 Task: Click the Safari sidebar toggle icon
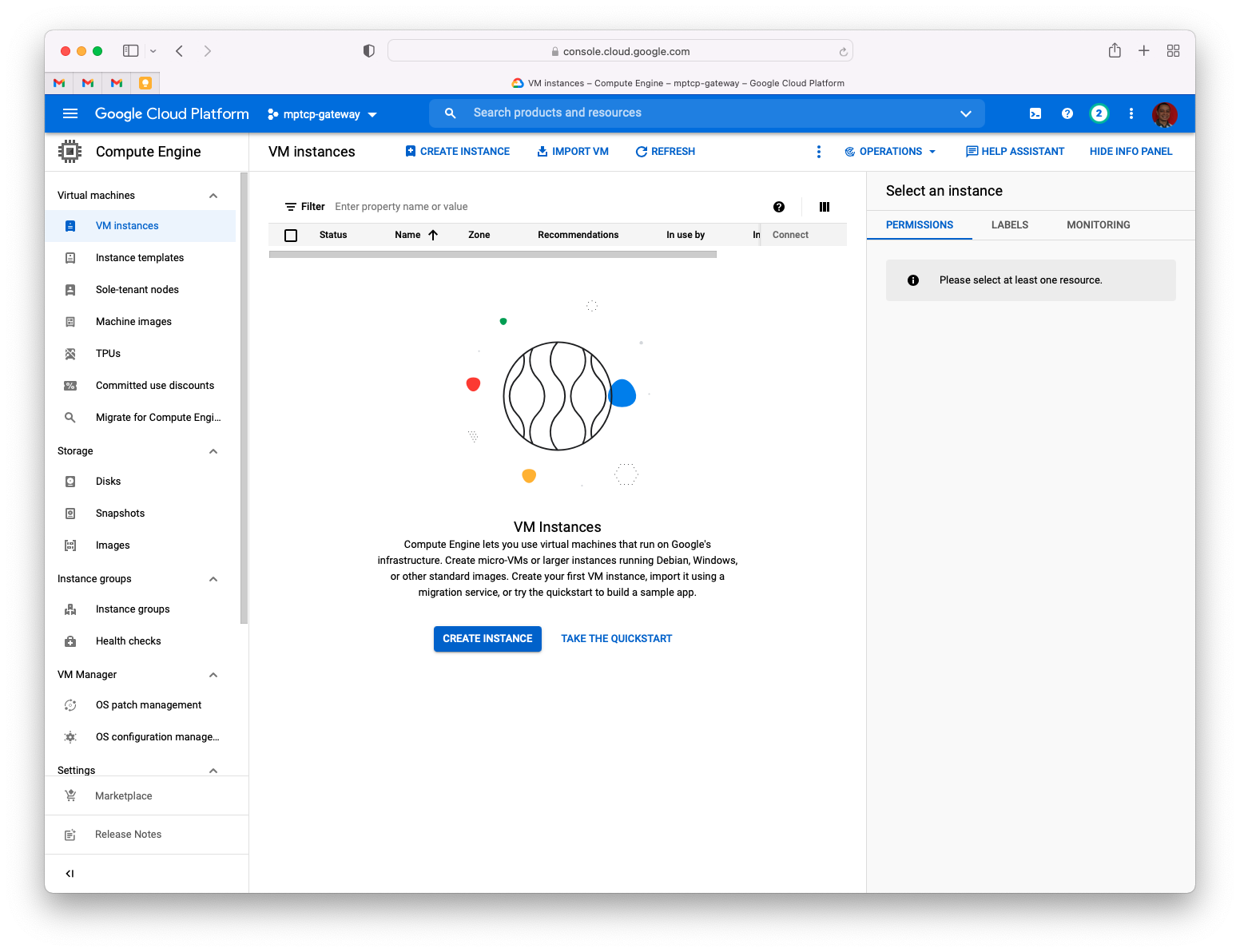[131, 51]
